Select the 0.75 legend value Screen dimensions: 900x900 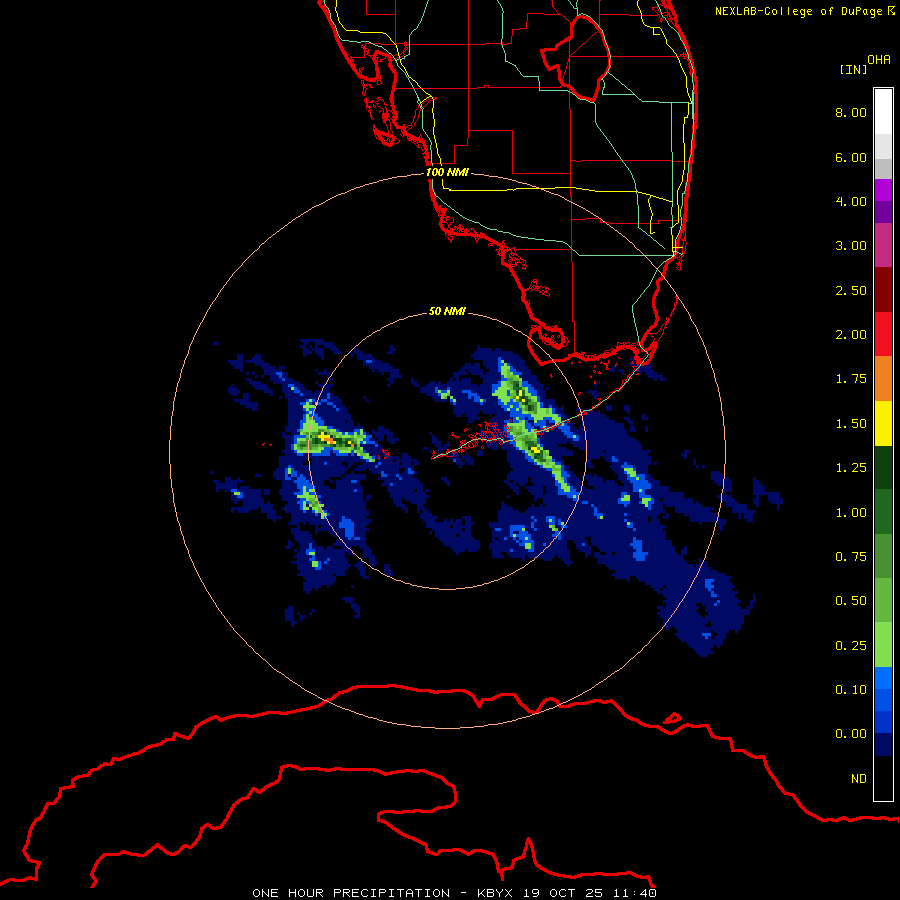click(851, 557)
